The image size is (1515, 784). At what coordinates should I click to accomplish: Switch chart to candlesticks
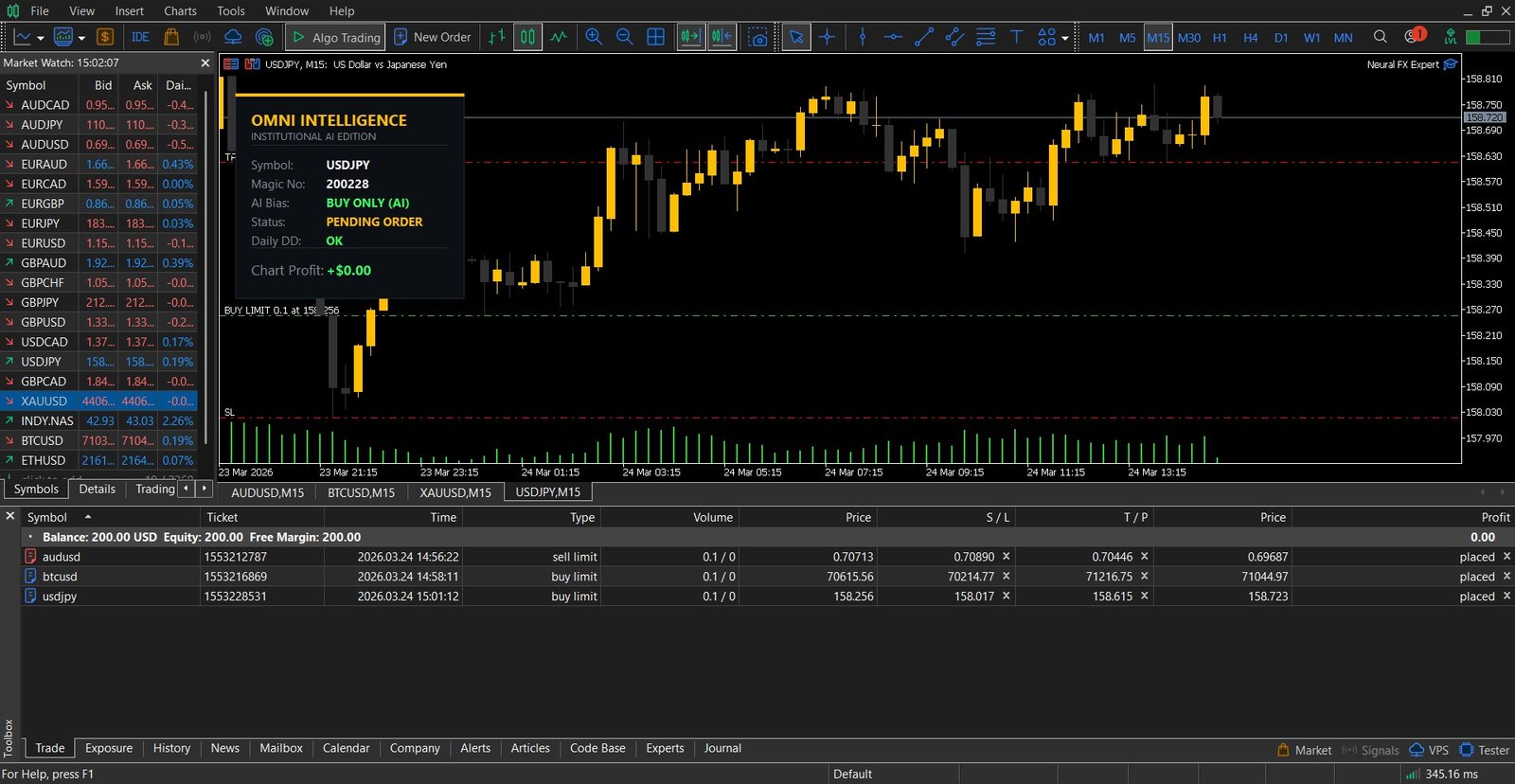[527, 37]
